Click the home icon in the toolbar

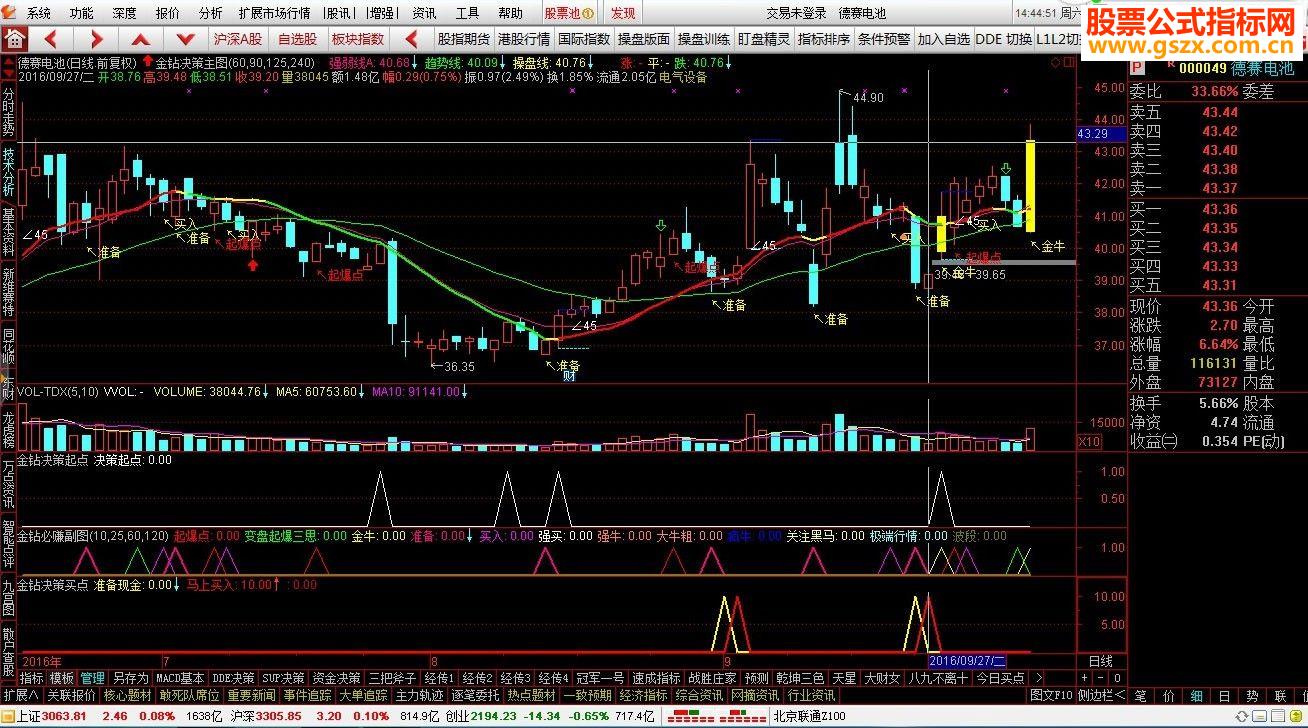point(14,39)
